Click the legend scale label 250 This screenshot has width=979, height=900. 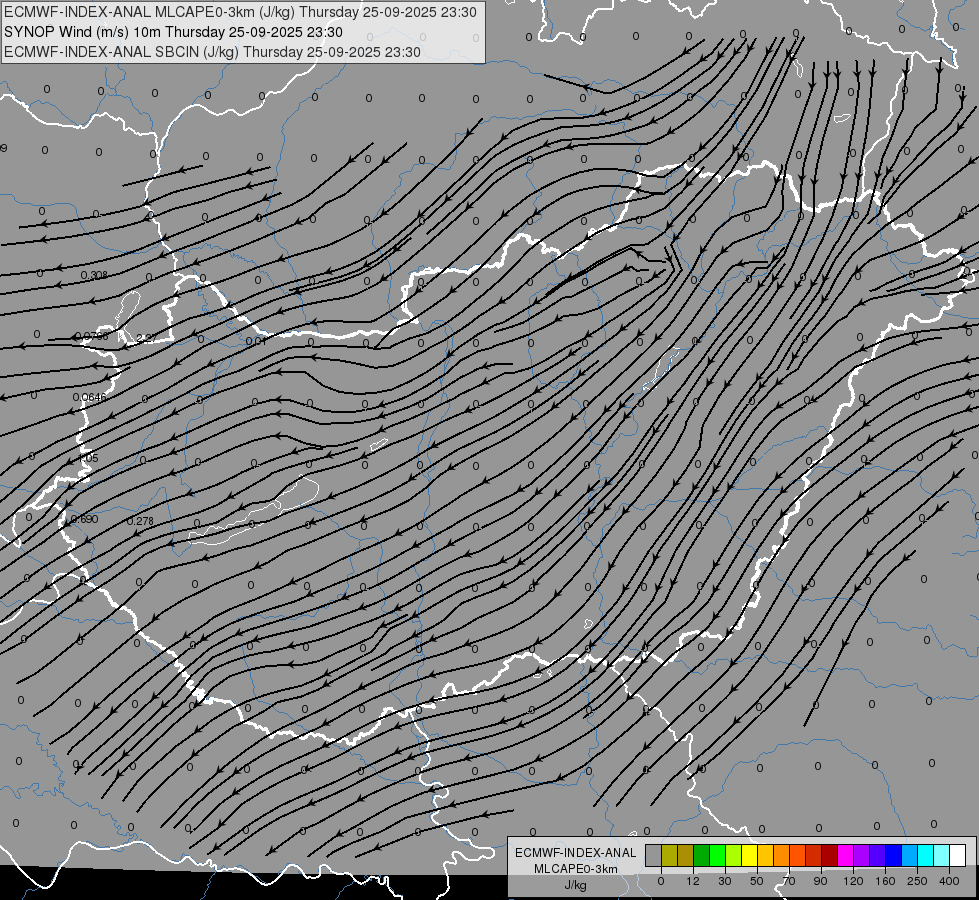tap(917, 881)
